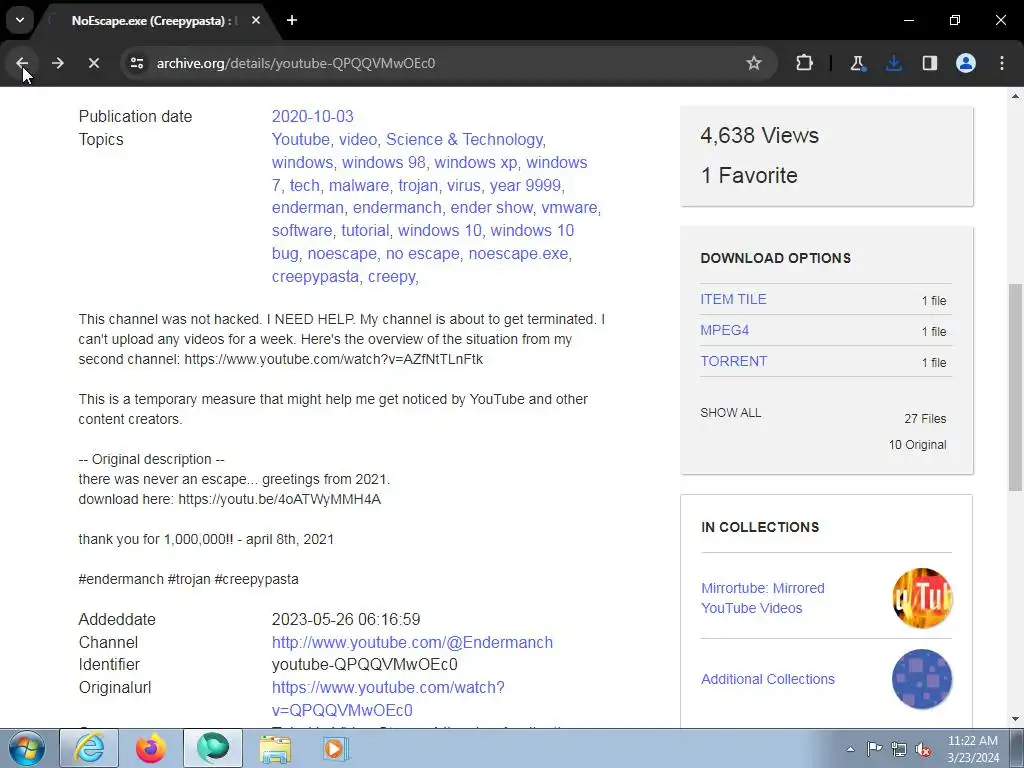Viewport: 1024px width, 768px height.
Task: Open Chrome Labs flask icon
Action: [x=857, y=63]
